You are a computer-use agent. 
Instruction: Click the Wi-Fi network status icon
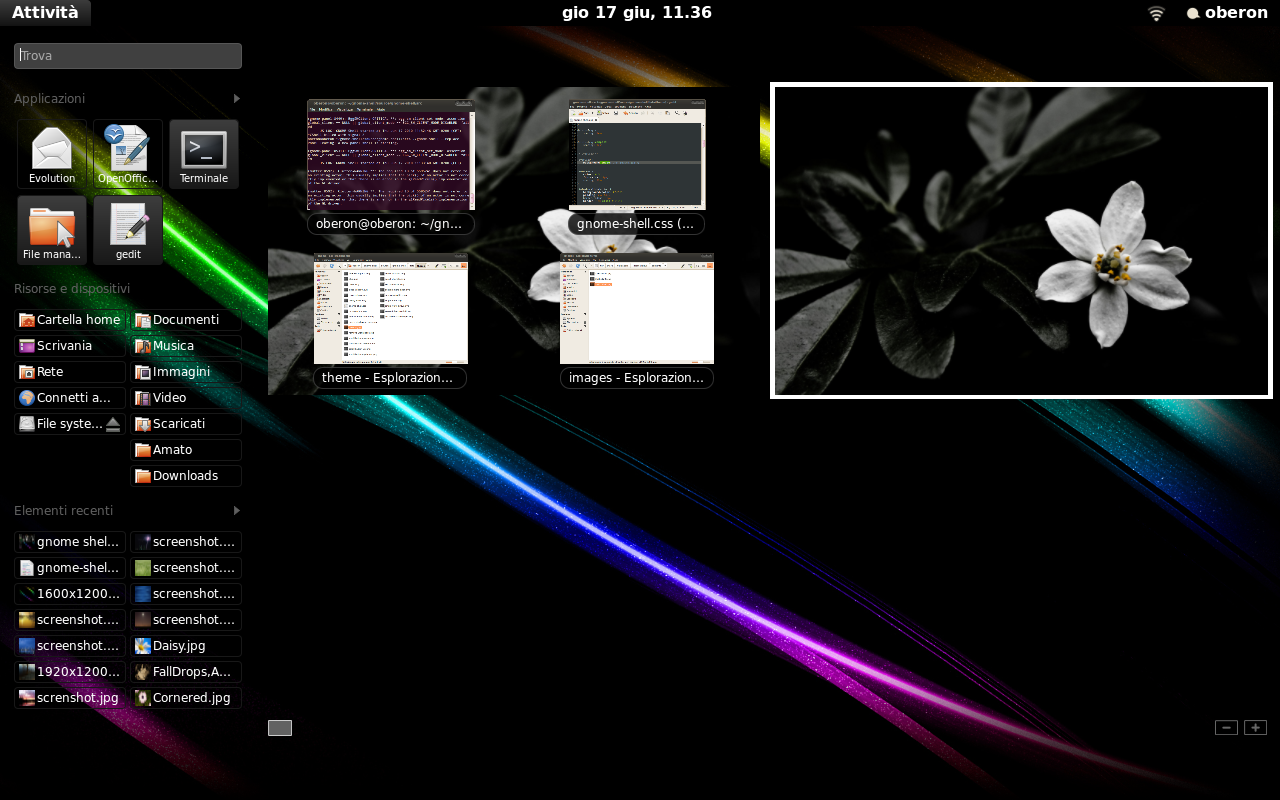coord(1156,13)
